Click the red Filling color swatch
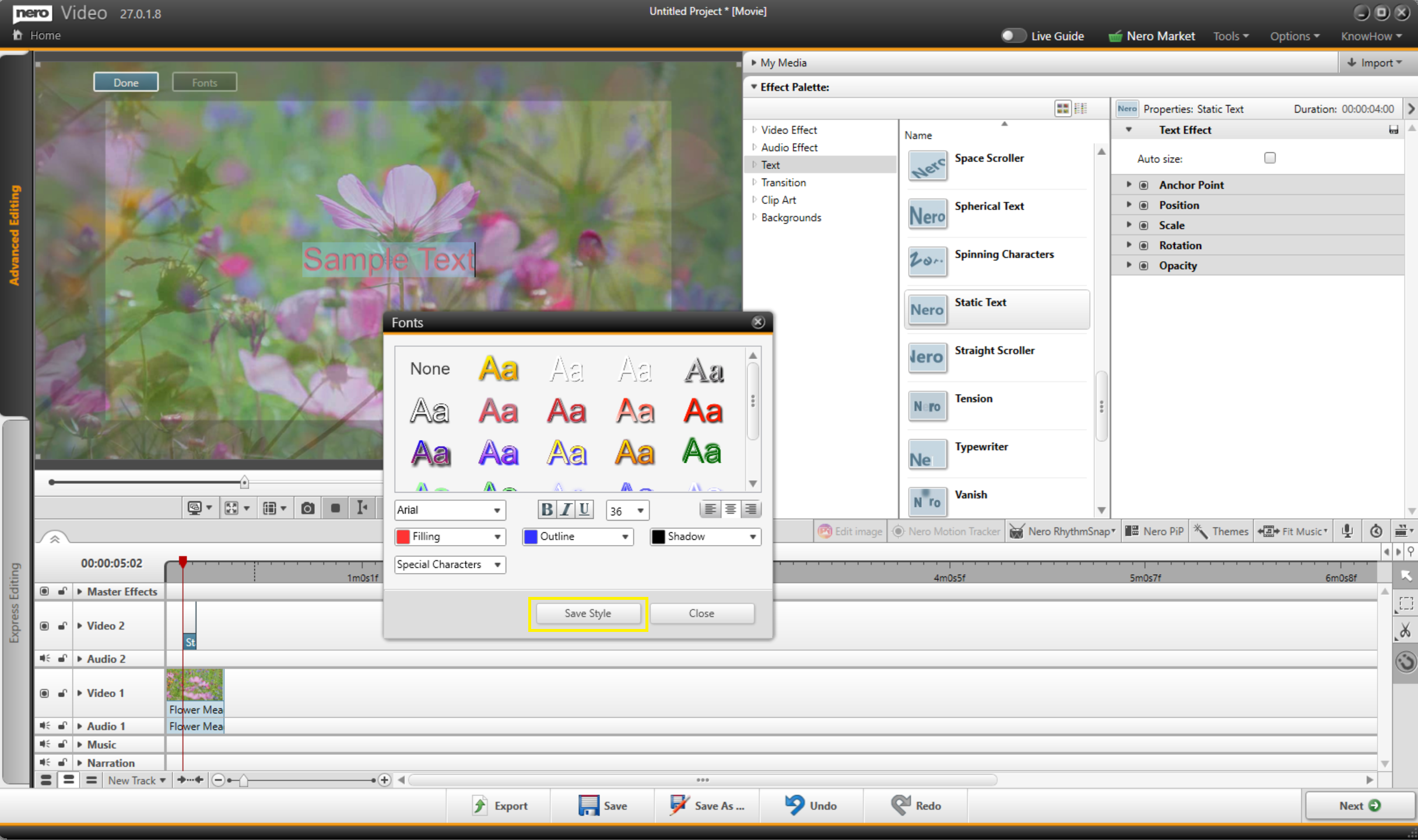Screen dimensions: 1418x840 pos(403,536)
